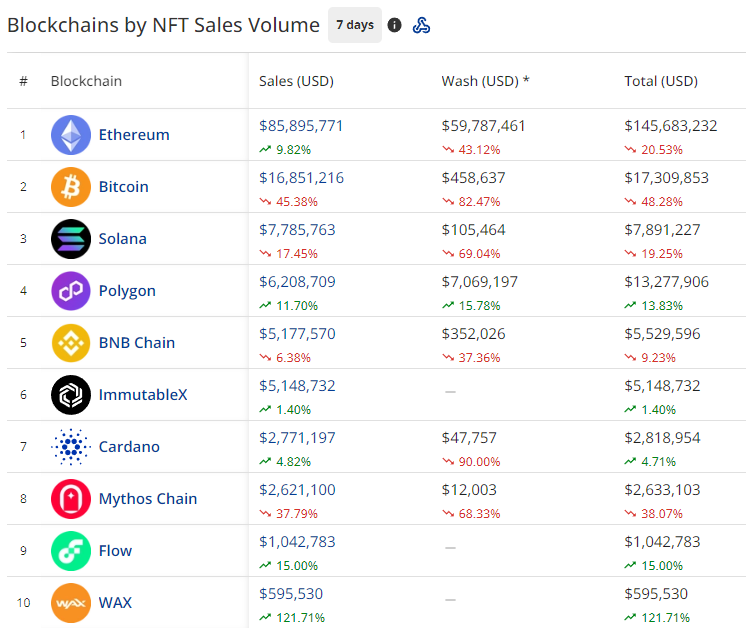Open the Bitcoin blockchain link

pos(124,186)
